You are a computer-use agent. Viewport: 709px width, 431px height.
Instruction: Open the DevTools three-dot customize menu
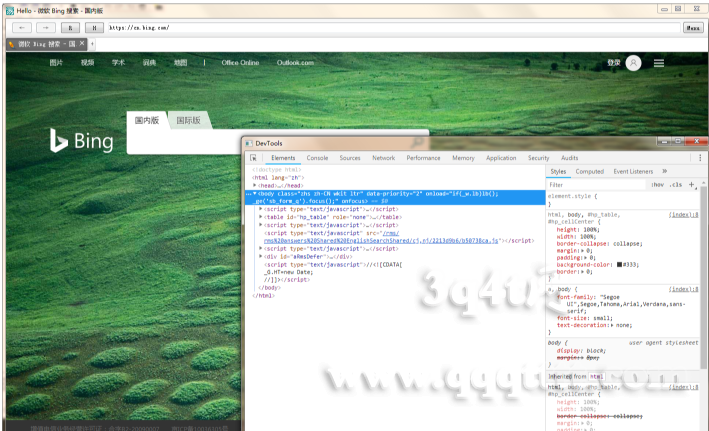tap(700, 158)
